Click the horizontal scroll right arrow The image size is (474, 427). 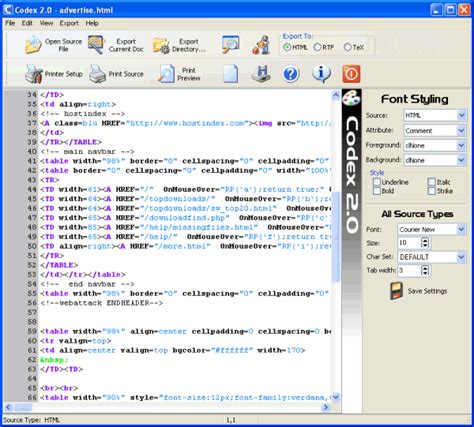pos(326,407)
